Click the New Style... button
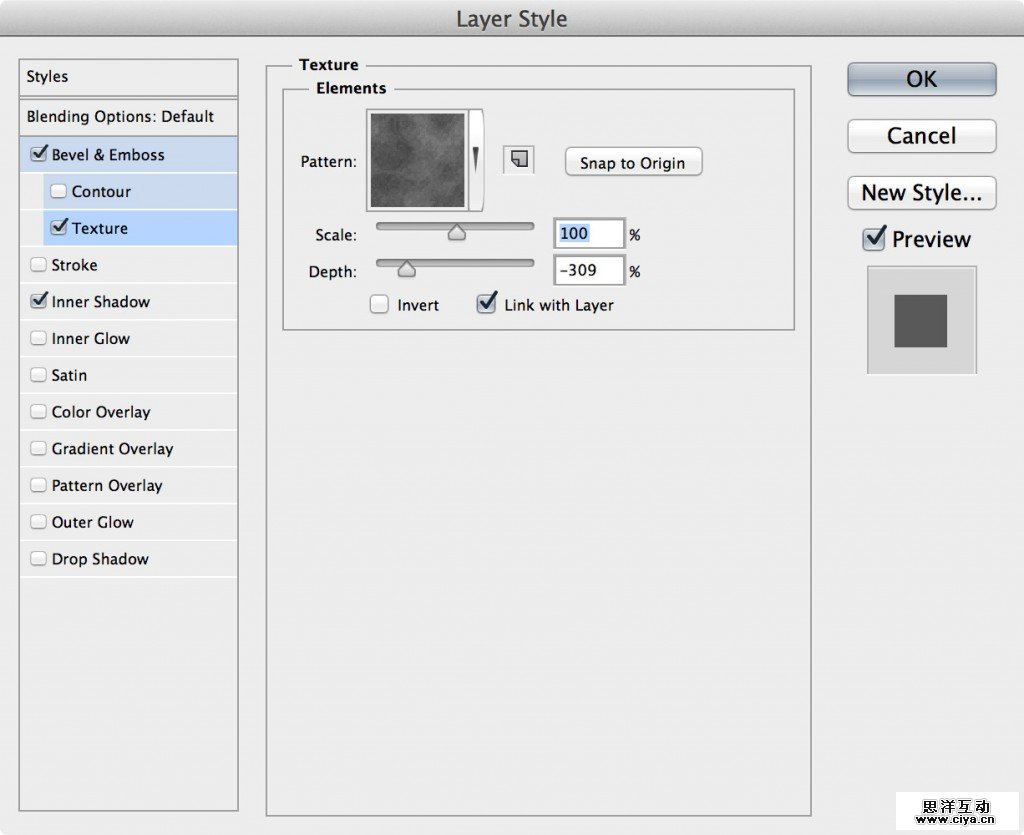1024x835 pixels. (921, 192)
